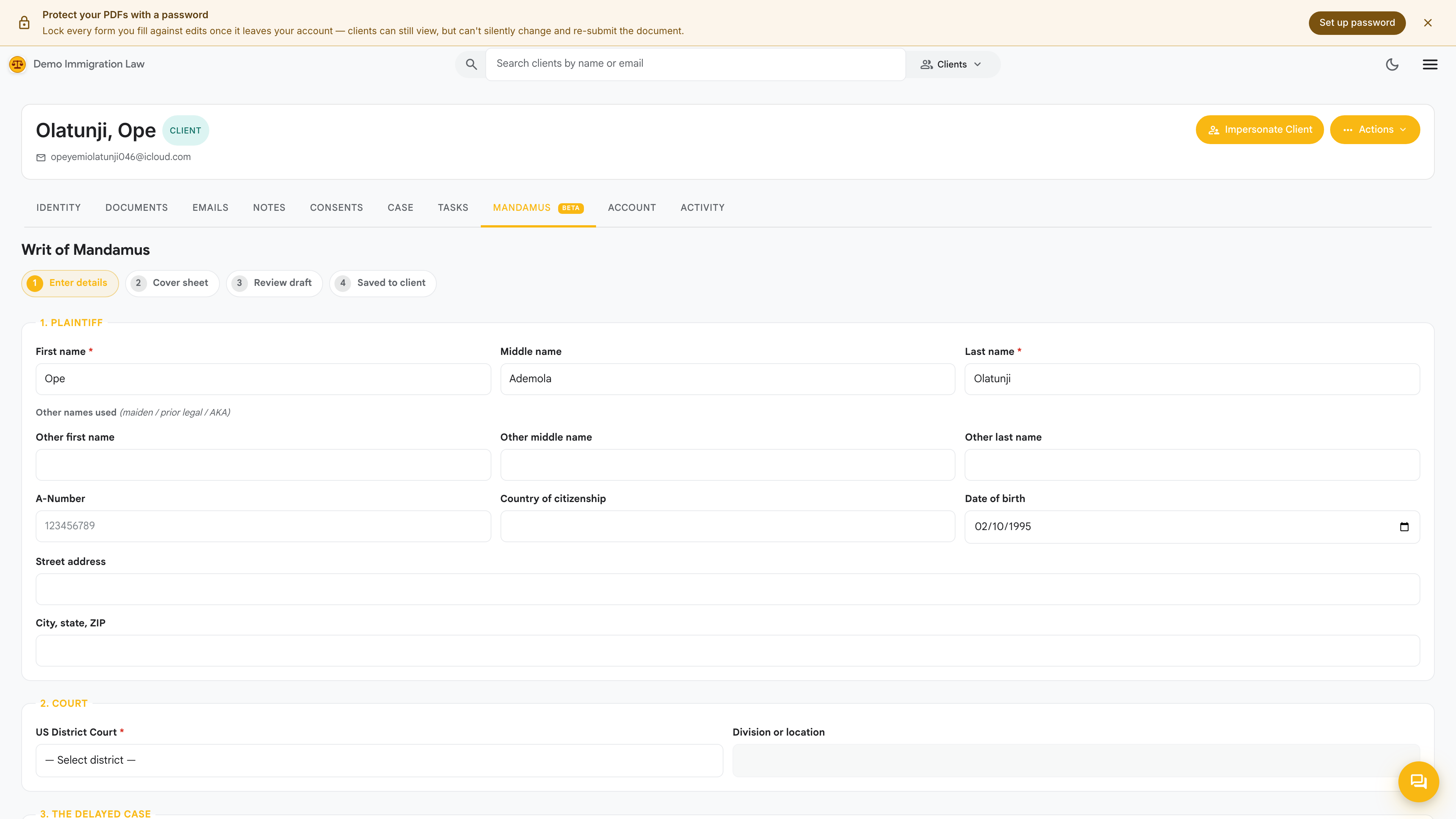Switch to the ACCOUNT tab
This screenshot has width=1456, height=819.
point(631,207)
